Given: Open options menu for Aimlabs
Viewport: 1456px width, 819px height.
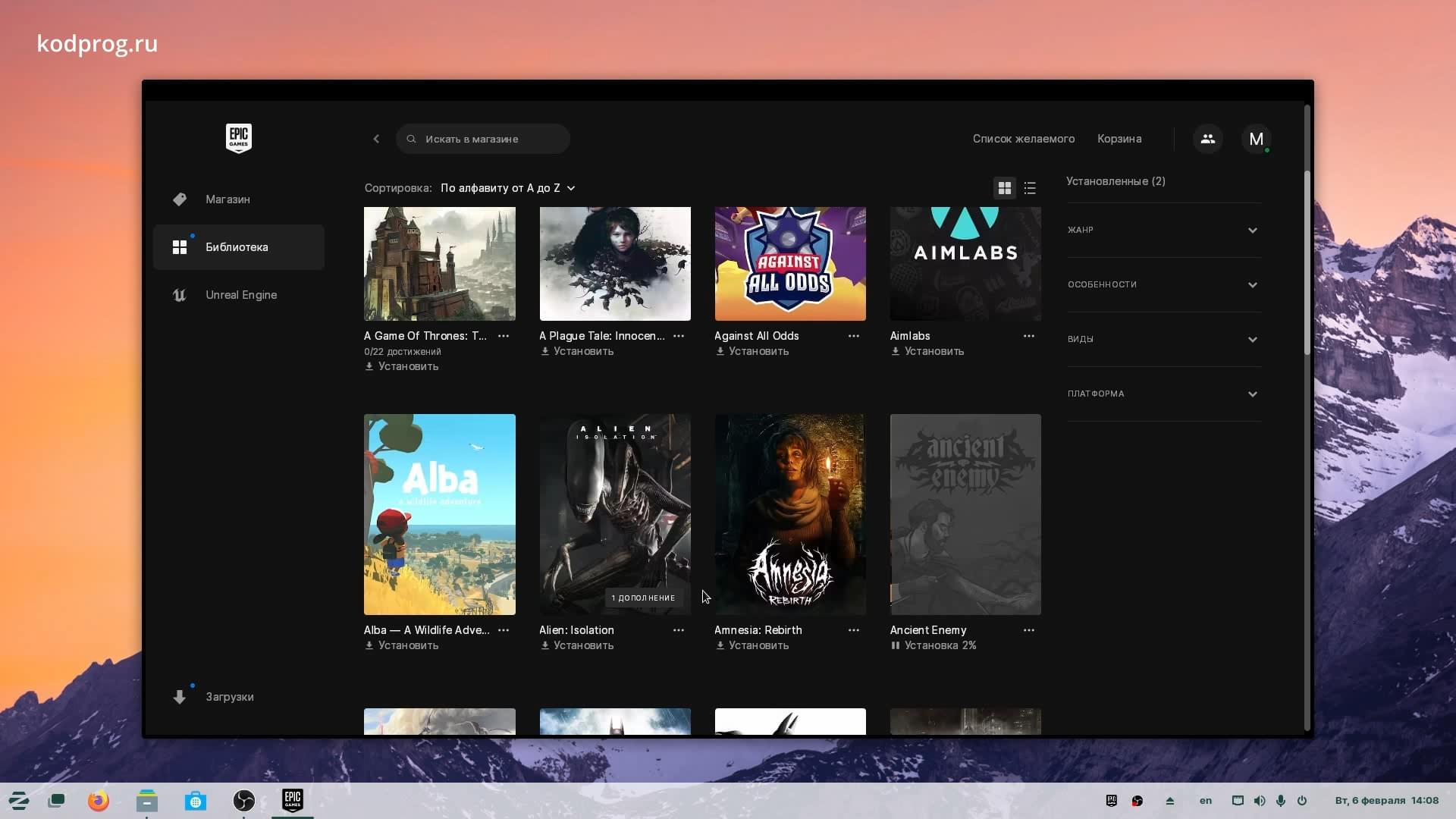Looking at the screenshot, I should 1029,336.
